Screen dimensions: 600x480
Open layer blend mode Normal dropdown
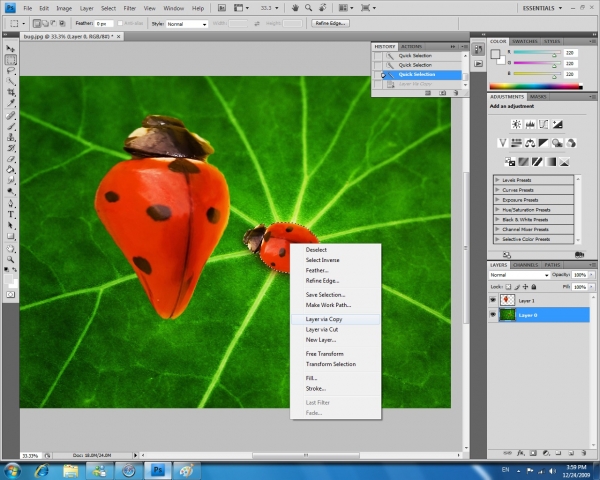519,275
